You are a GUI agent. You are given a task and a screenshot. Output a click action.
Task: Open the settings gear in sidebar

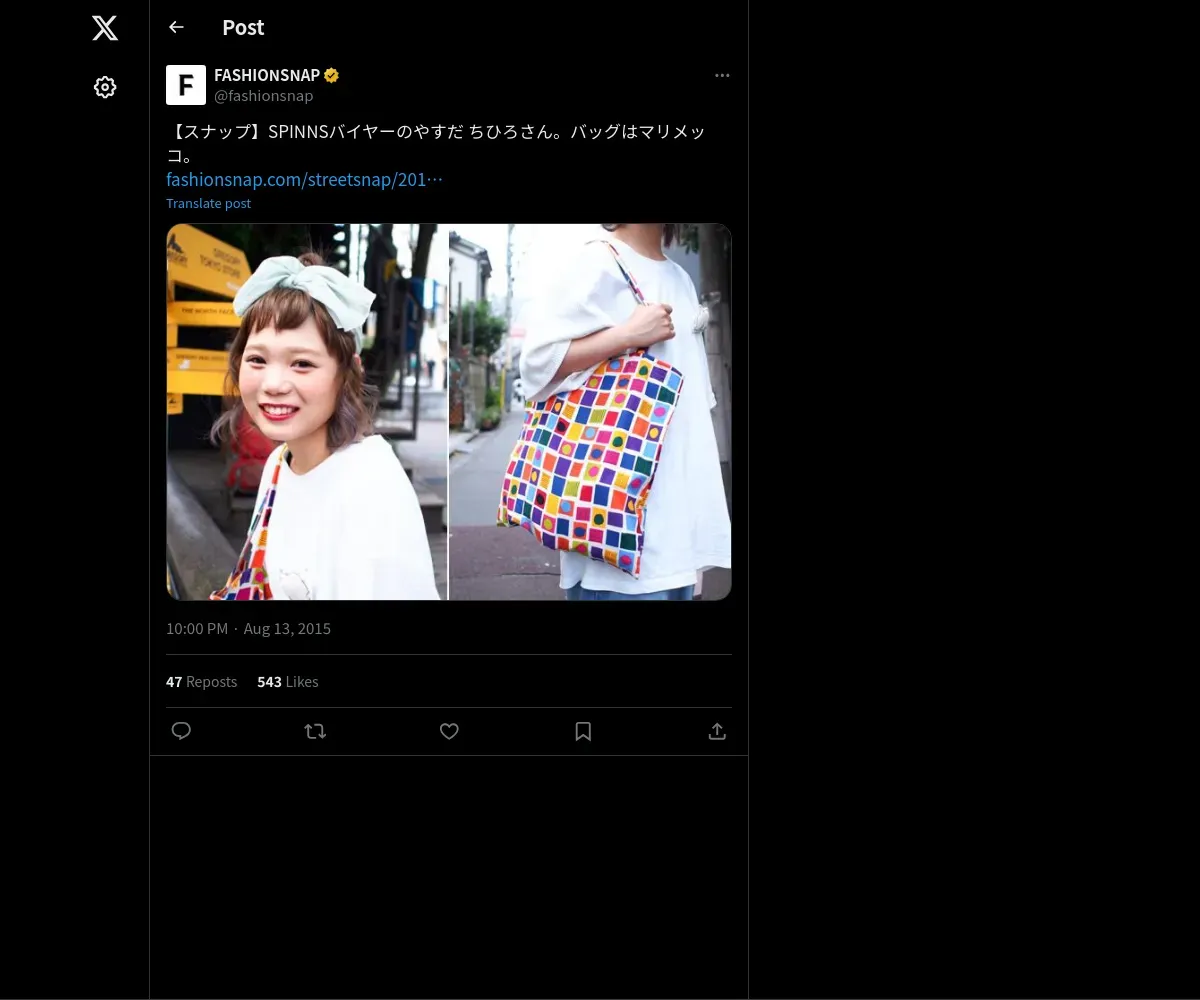[105, 87]
